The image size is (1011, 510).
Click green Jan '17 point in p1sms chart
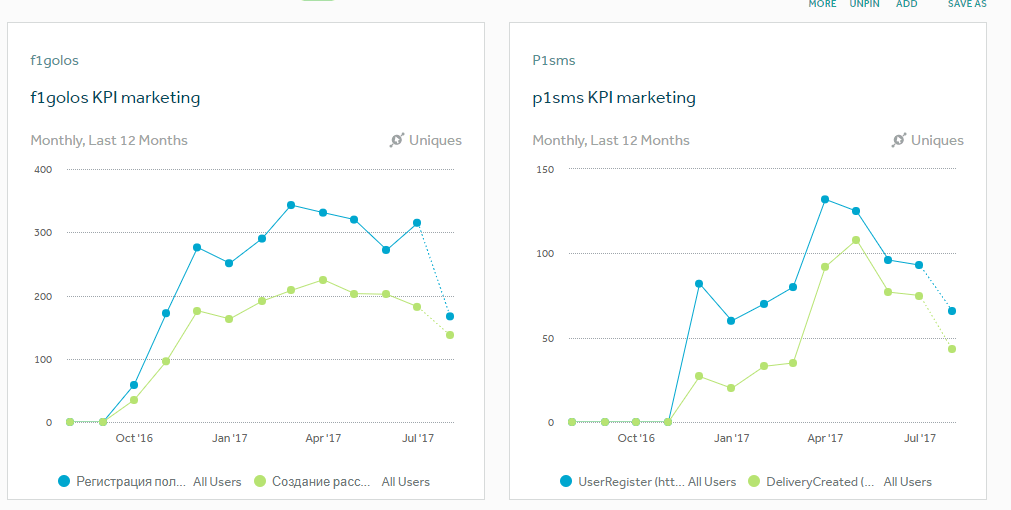click(x=731, y=388)
